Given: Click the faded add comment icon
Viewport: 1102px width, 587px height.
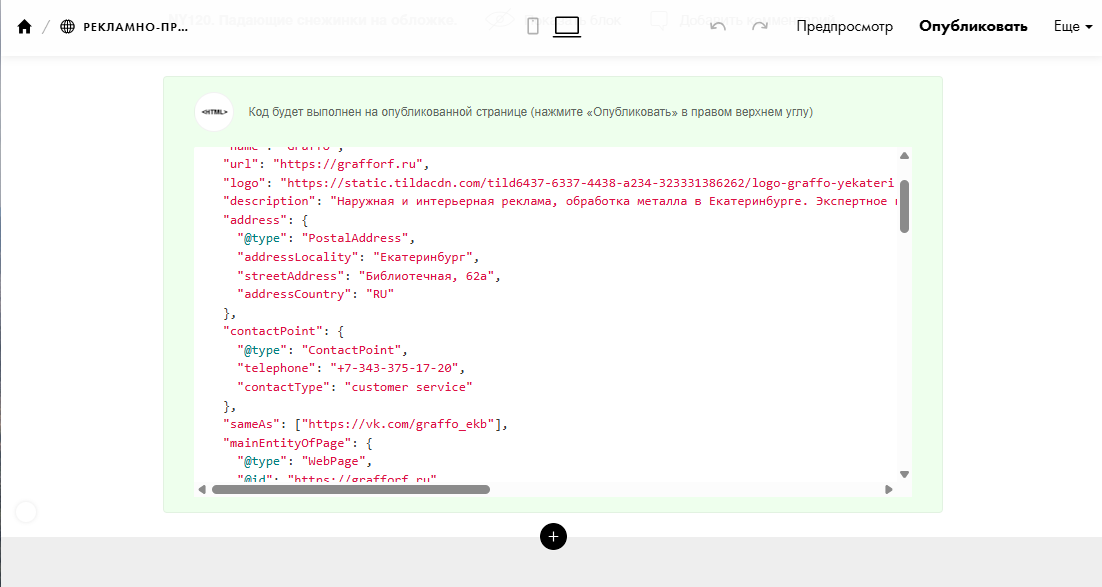Looking at the screenshot, I should 659,20.
